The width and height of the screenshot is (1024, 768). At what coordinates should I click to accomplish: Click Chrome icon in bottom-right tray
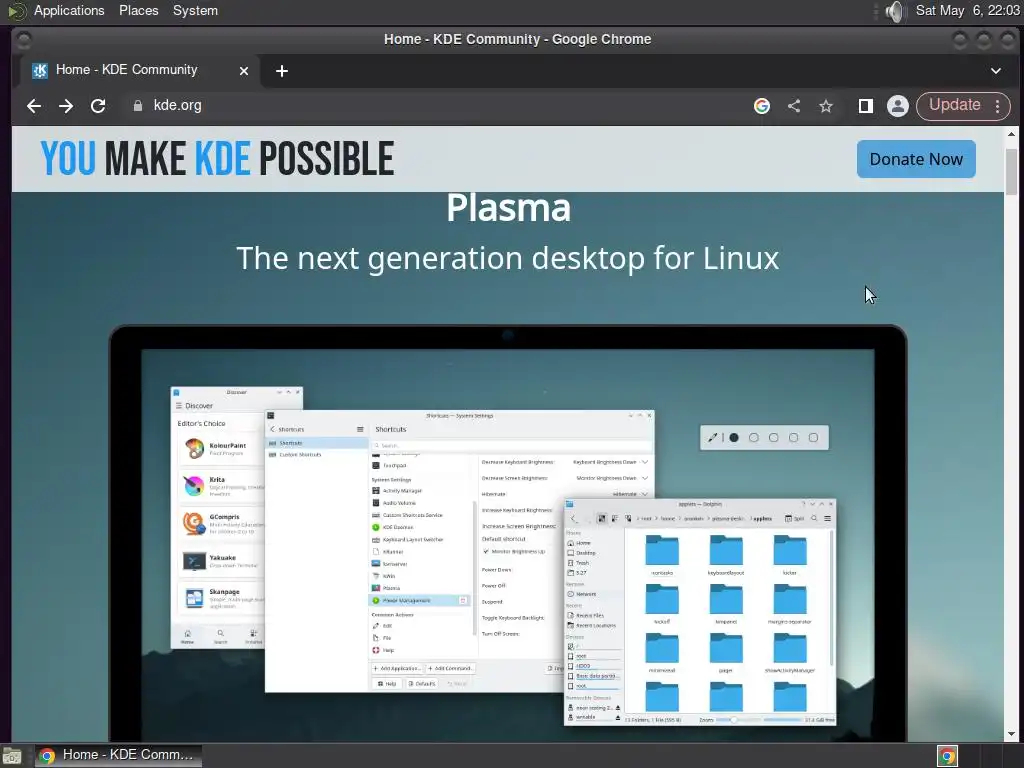tap(947, 756)
